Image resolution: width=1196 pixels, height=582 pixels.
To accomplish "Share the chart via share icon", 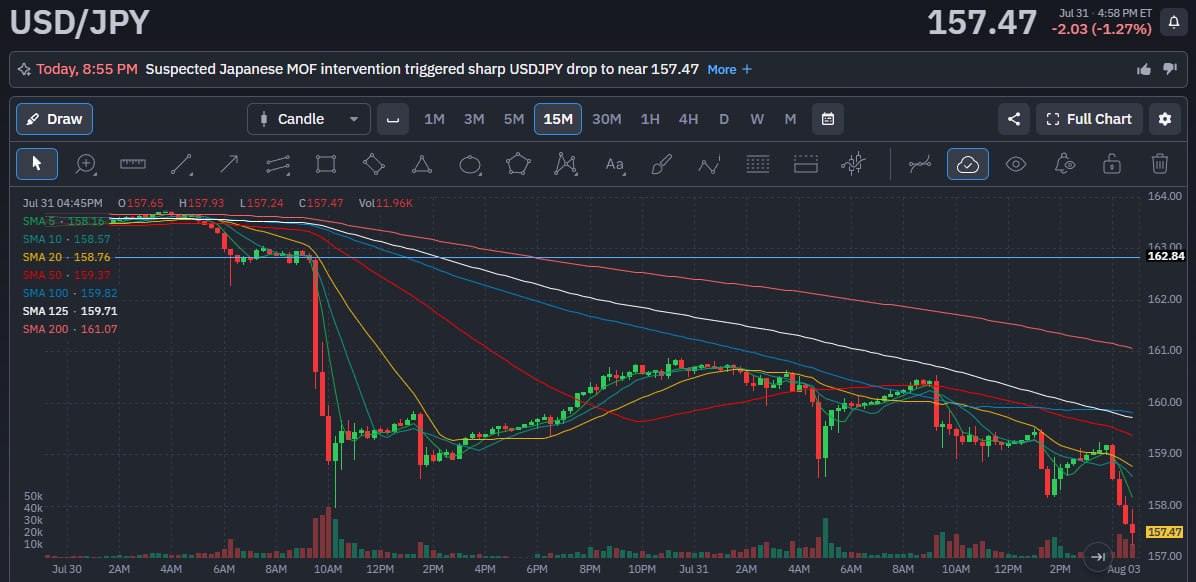I will (1014, 119).
